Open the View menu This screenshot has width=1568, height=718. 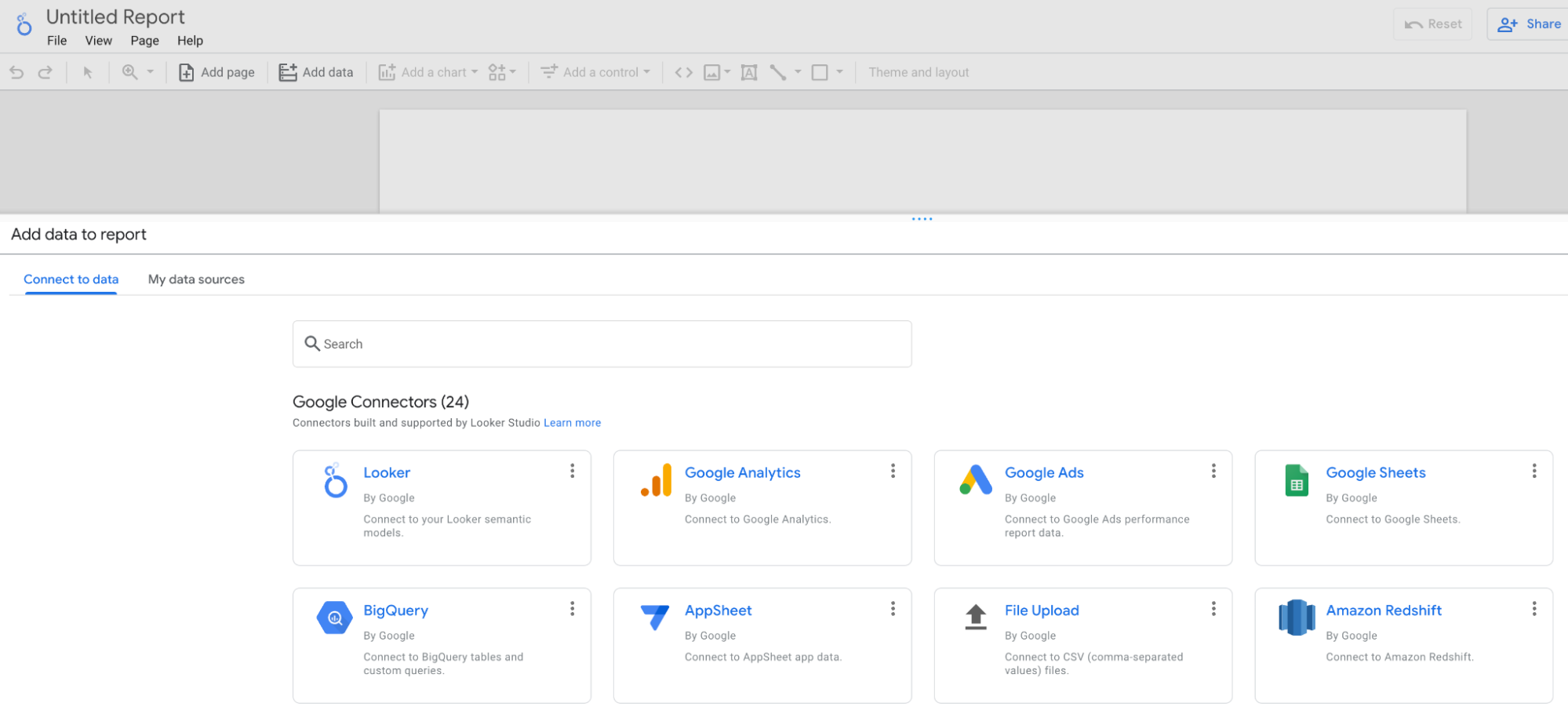[99, 41]
